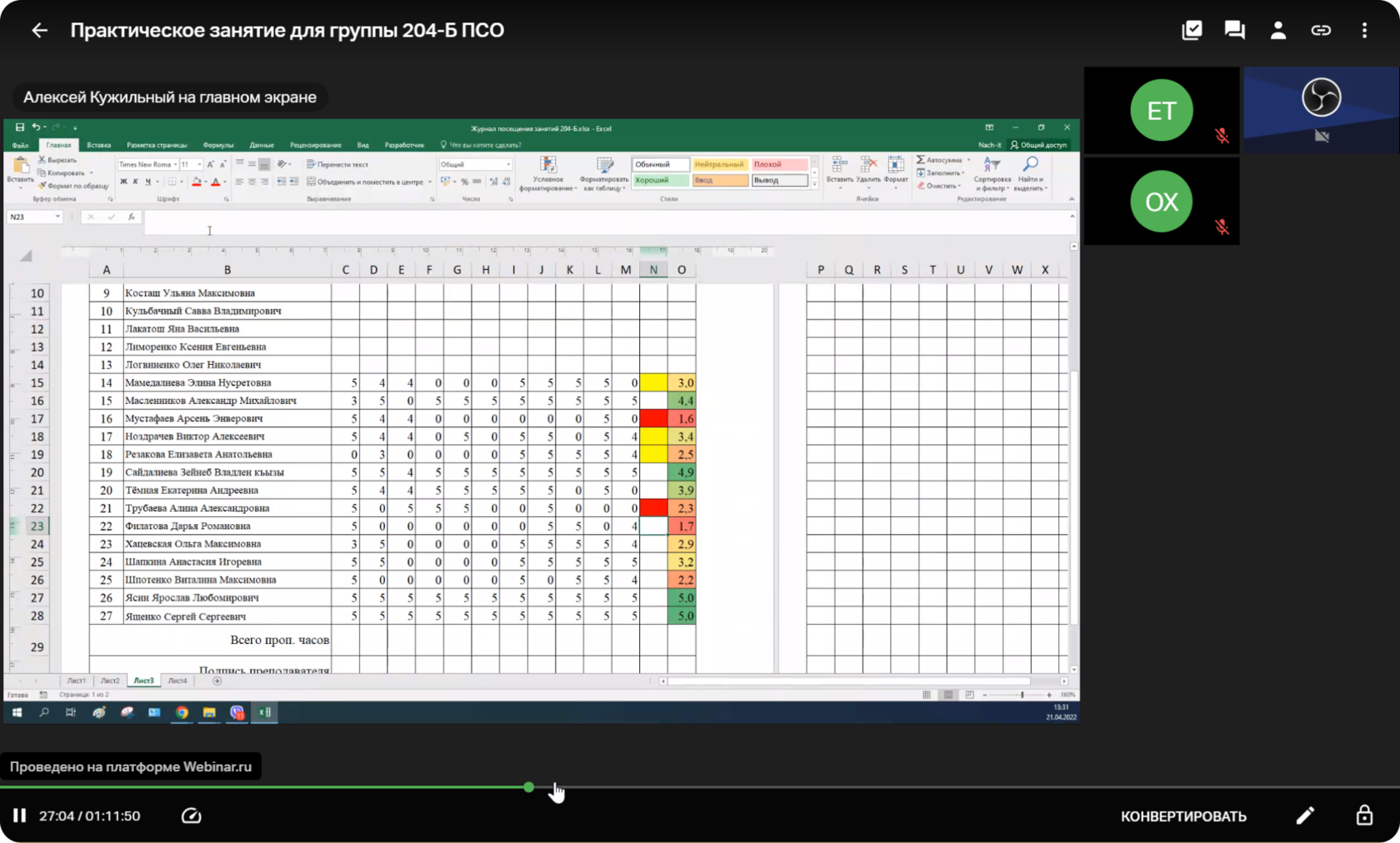The height and width of the screenshot is (843, 1400).
Task: Click the Chrome icon in the Windows taskbar
Action: click(x=182, y=712)
